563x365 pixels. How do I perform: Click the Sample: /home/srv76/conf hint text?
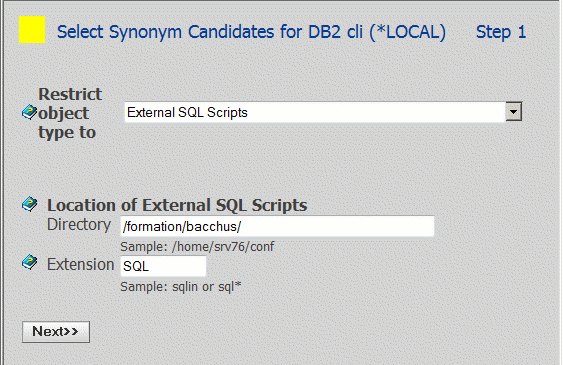(197, 247)
